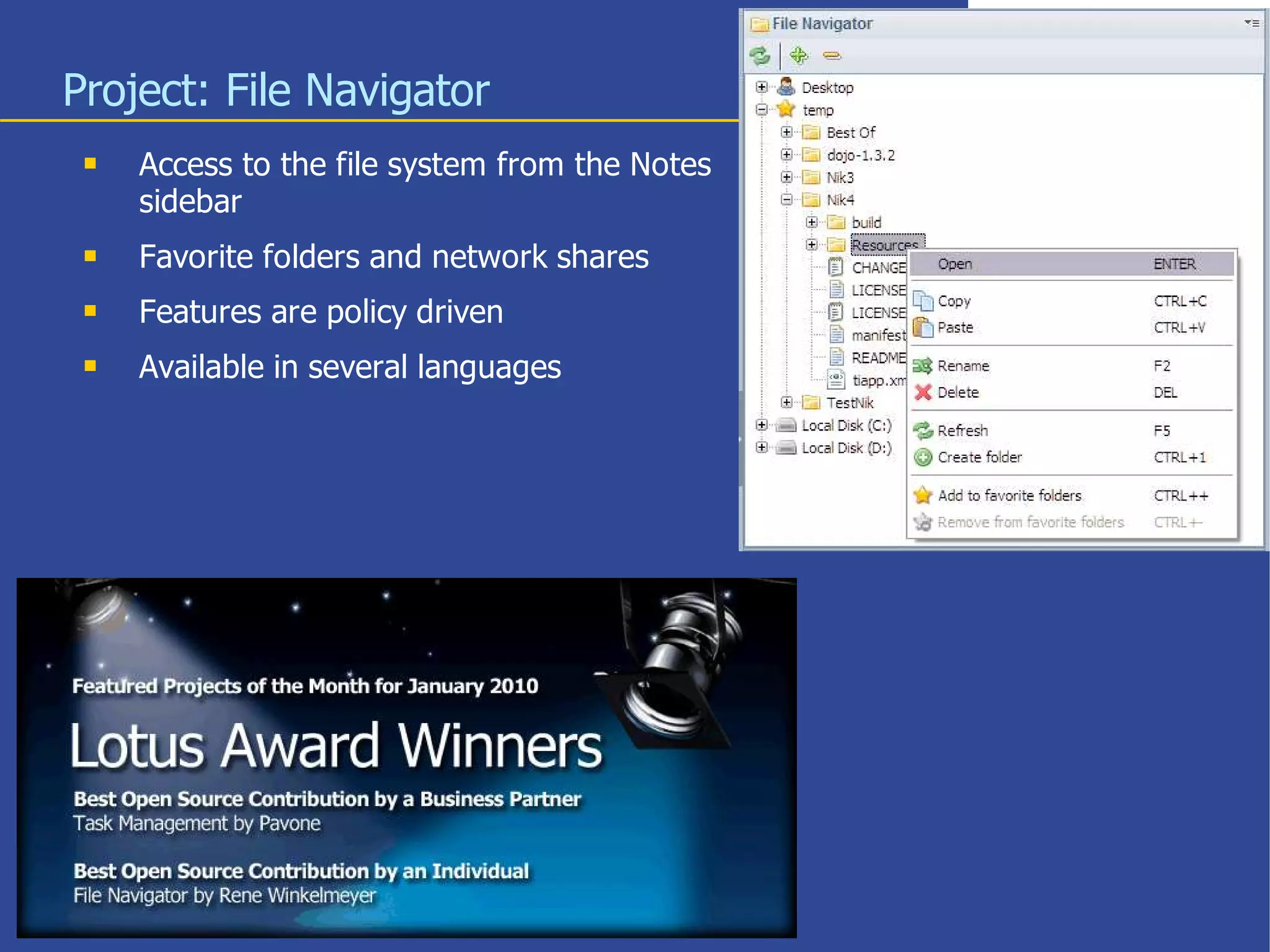Expand the build folder node
The image size is (1270, 952).
(812, 222)
